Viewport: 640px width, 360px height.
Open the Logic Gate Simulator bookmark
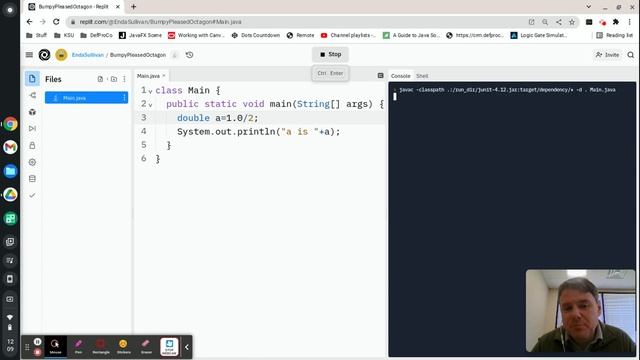(x=539, y=36)
